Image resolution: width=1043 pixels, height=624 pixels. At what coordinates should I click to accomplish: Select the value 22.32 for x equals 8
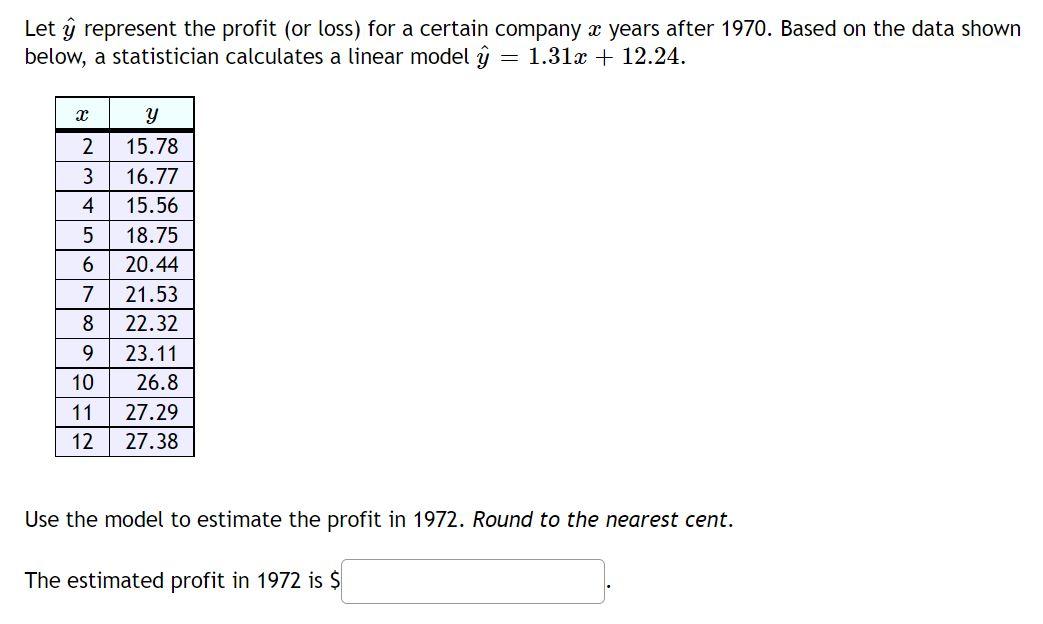[x=151, y=322]
